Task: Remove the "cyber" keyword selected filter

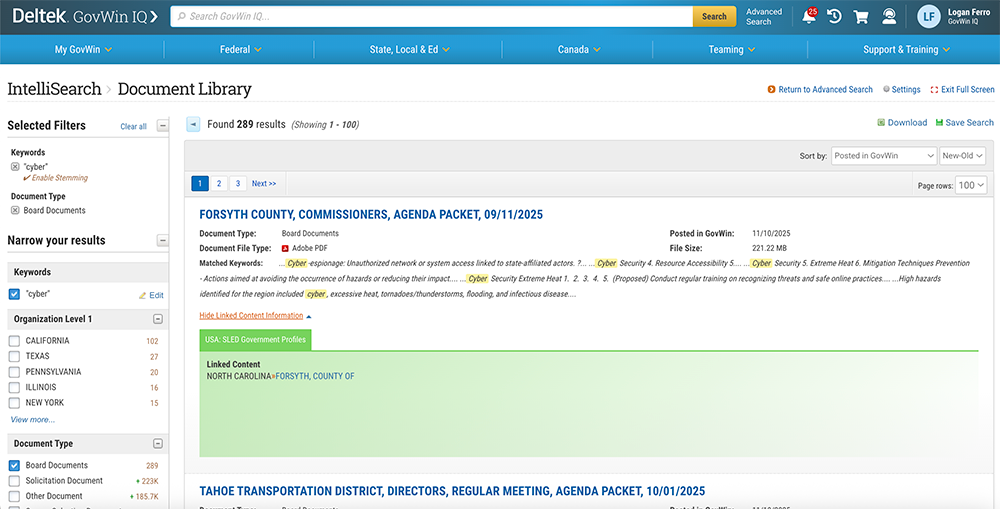Action: tap(15, 167)
